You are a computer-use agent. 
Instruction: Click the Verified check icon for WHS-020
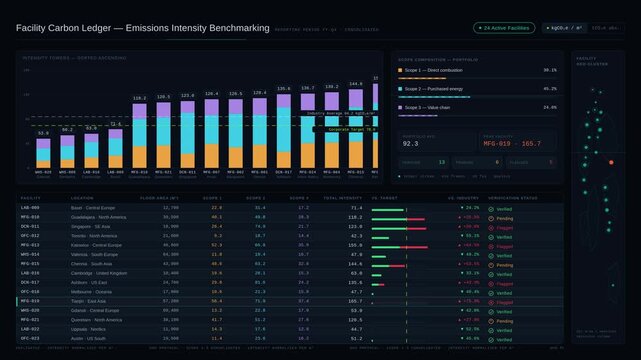[x=491, y=312]
